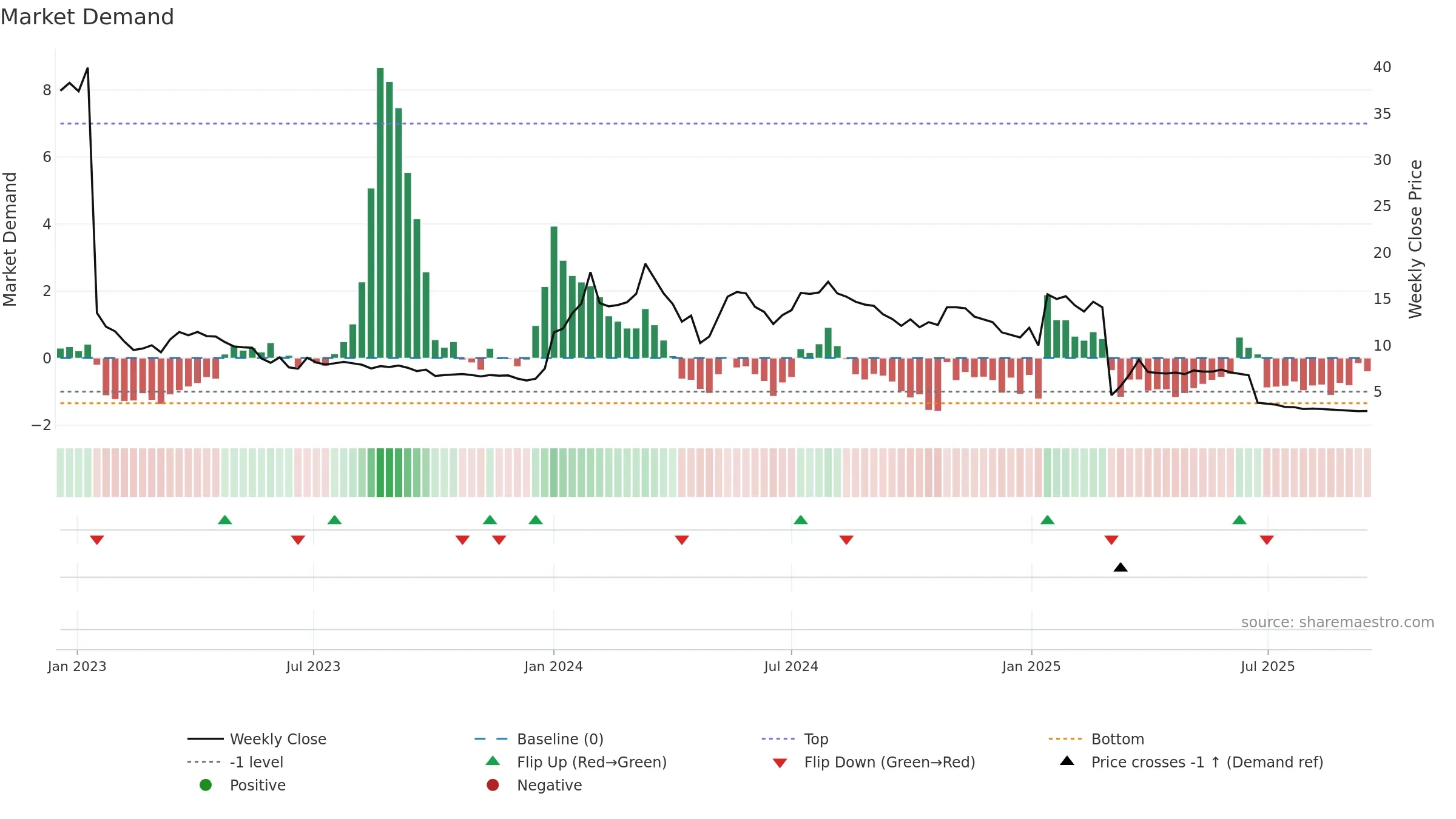The height and width of the screenshot is (819, 1456).
Task: Click the Market Demand y-axis title
Action: click(x=10, y=239)
